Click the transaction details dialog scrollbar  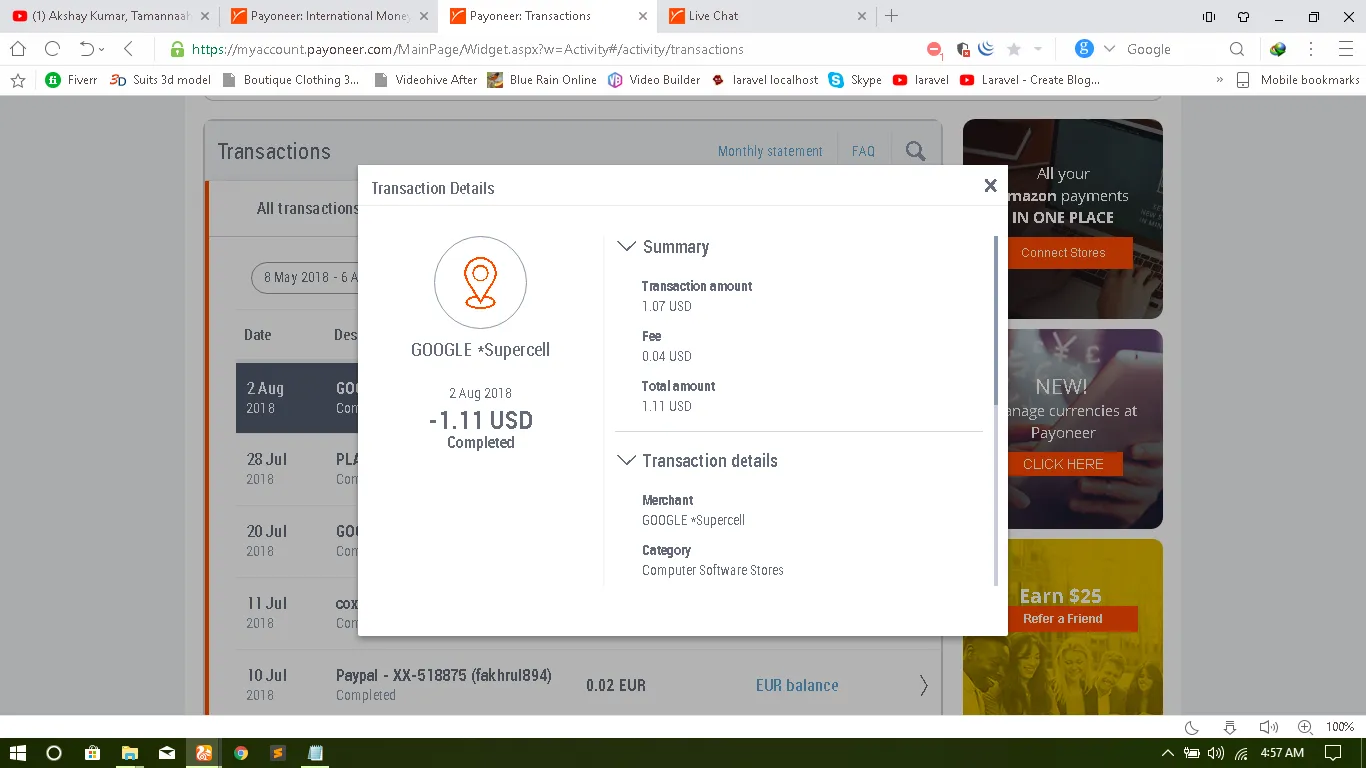click(996, 320)
